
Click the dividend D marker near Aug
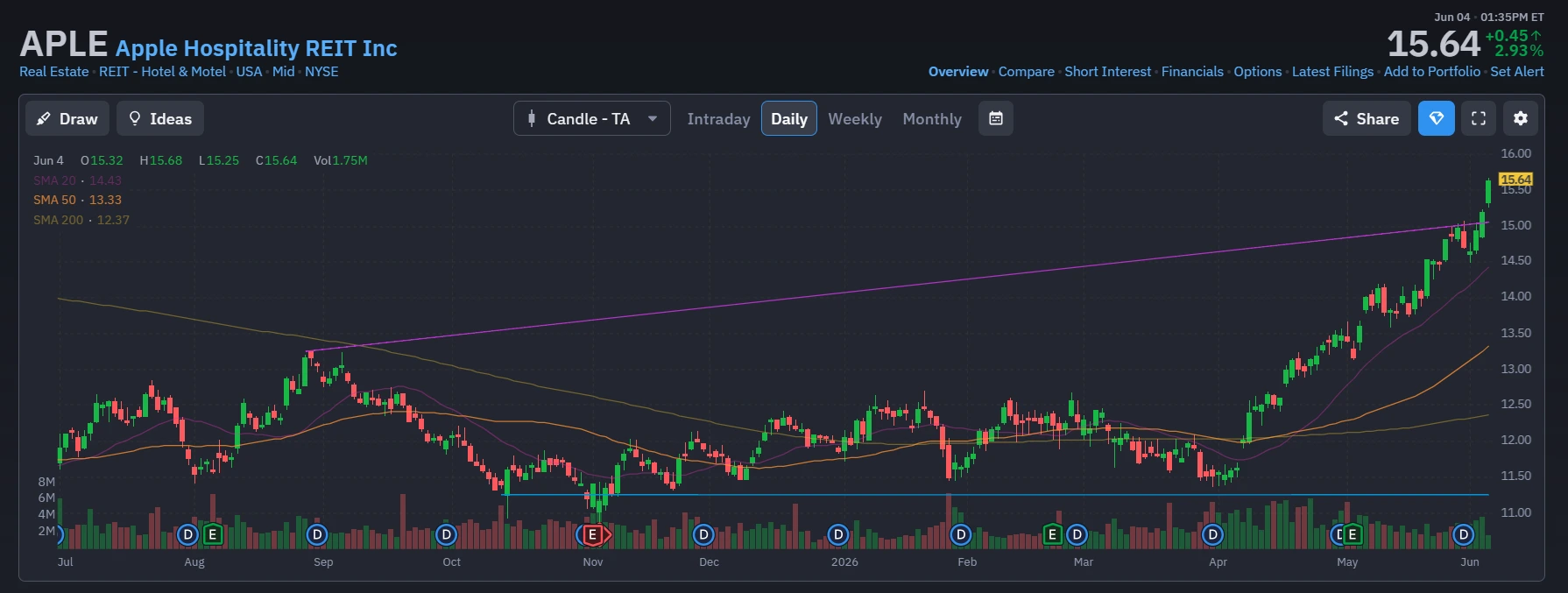[x=187, y=534]
